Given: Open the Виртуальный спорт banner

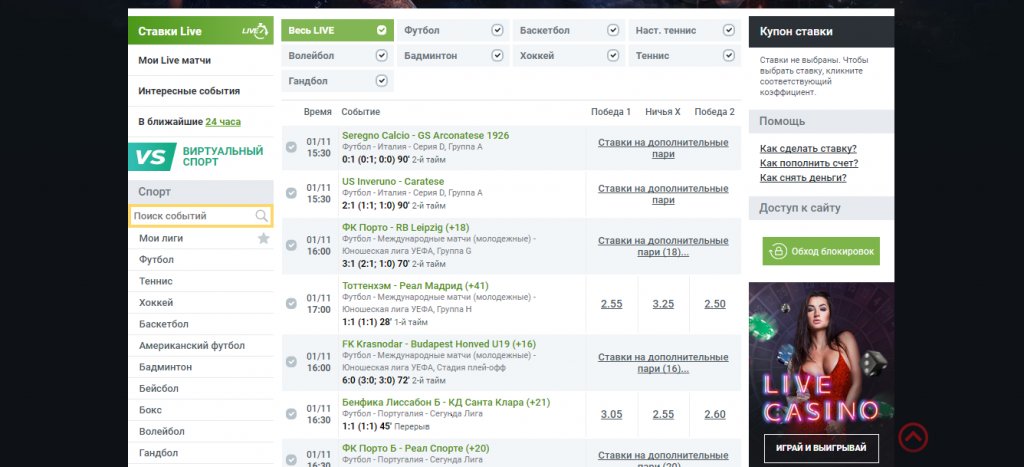Looking at the screenshot, I should coord(200,157).
